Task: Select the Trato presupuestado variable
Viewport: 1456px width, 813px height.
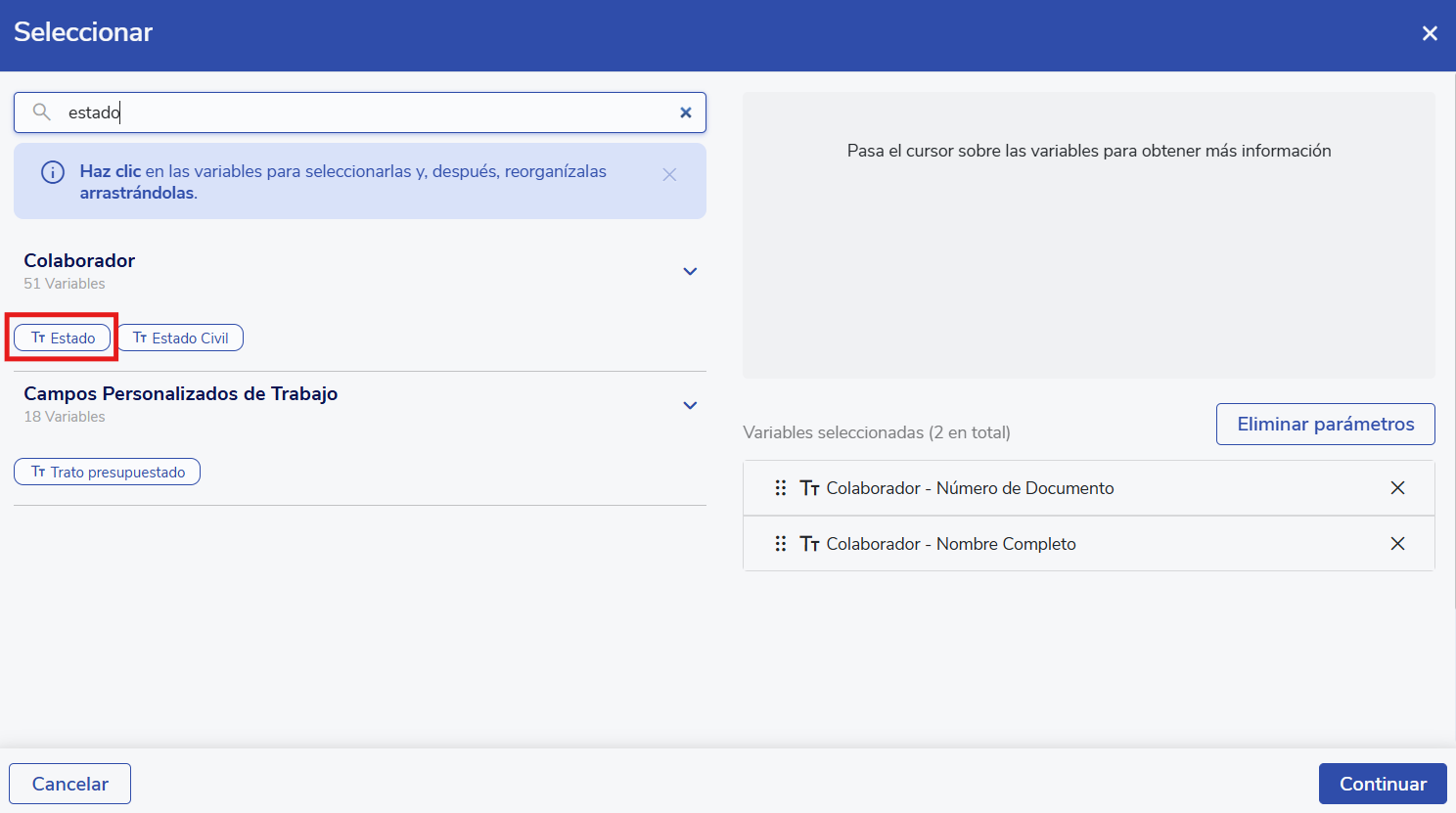Action: click(x=108, y=472)
